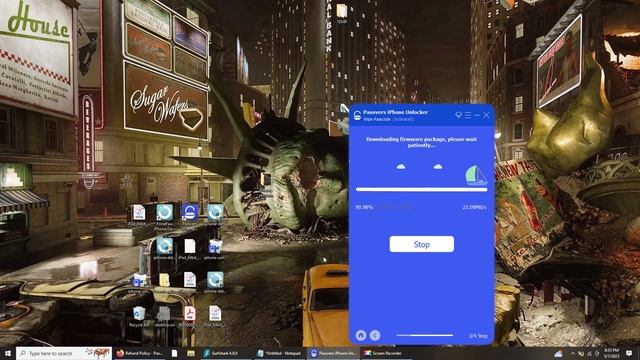This screenshot has width=640, height=360.
Task: Select the blank white document desktop icon
Action: [190, 249]
